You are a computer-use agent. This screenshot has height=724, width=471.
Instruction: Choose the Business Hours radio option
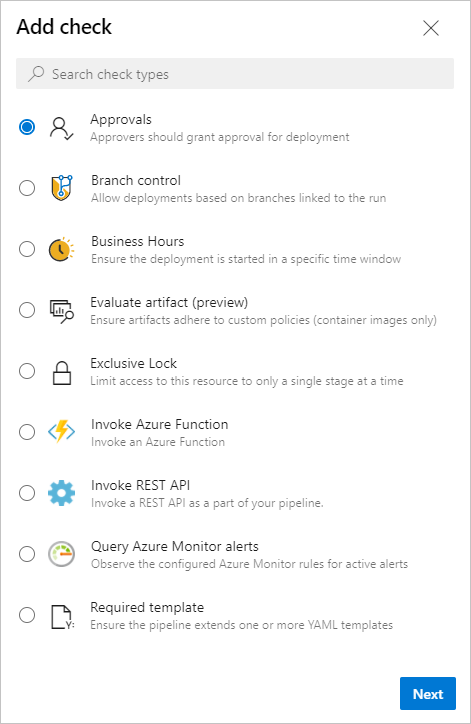(27, 249)
